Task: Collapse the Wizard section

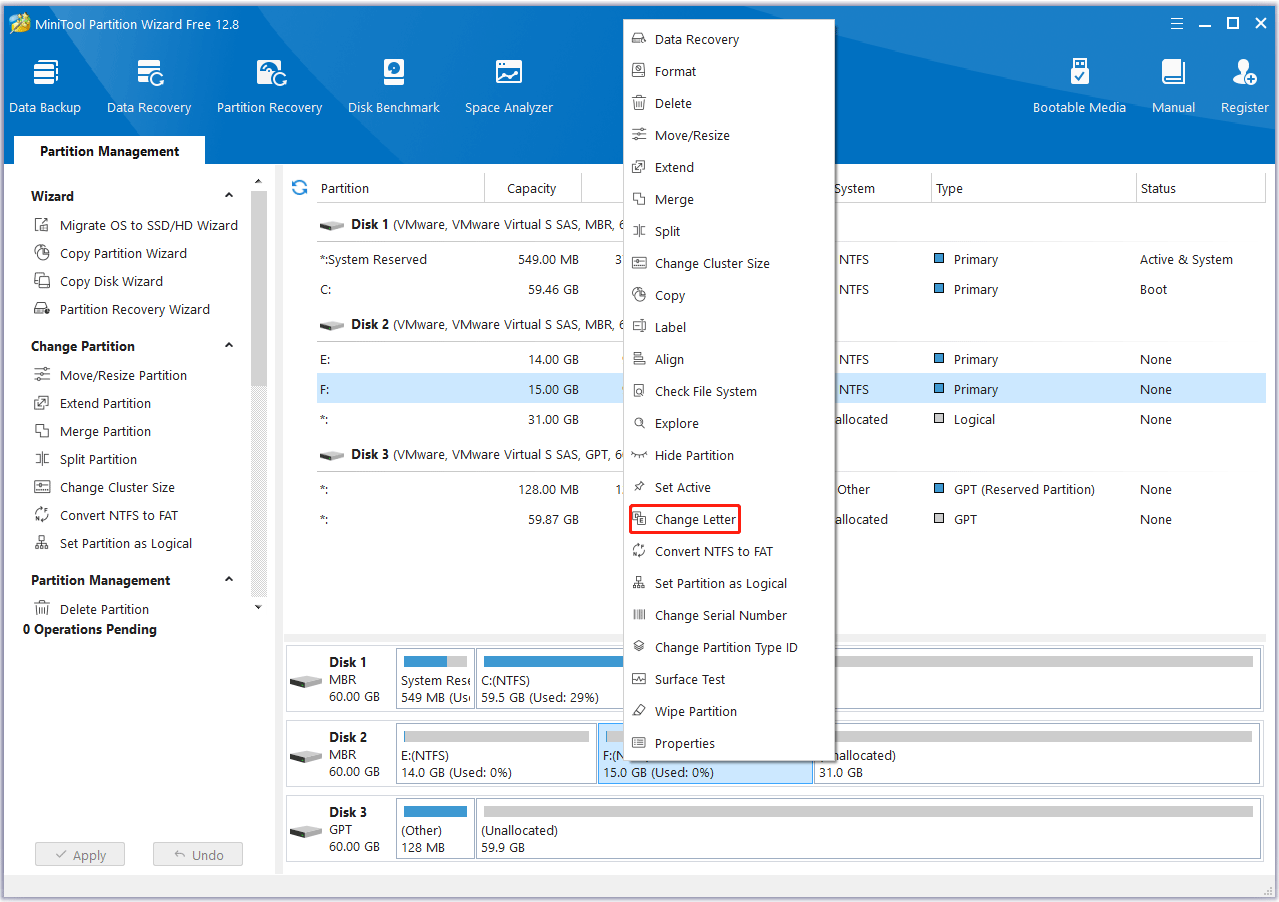Action: [228, 195]
